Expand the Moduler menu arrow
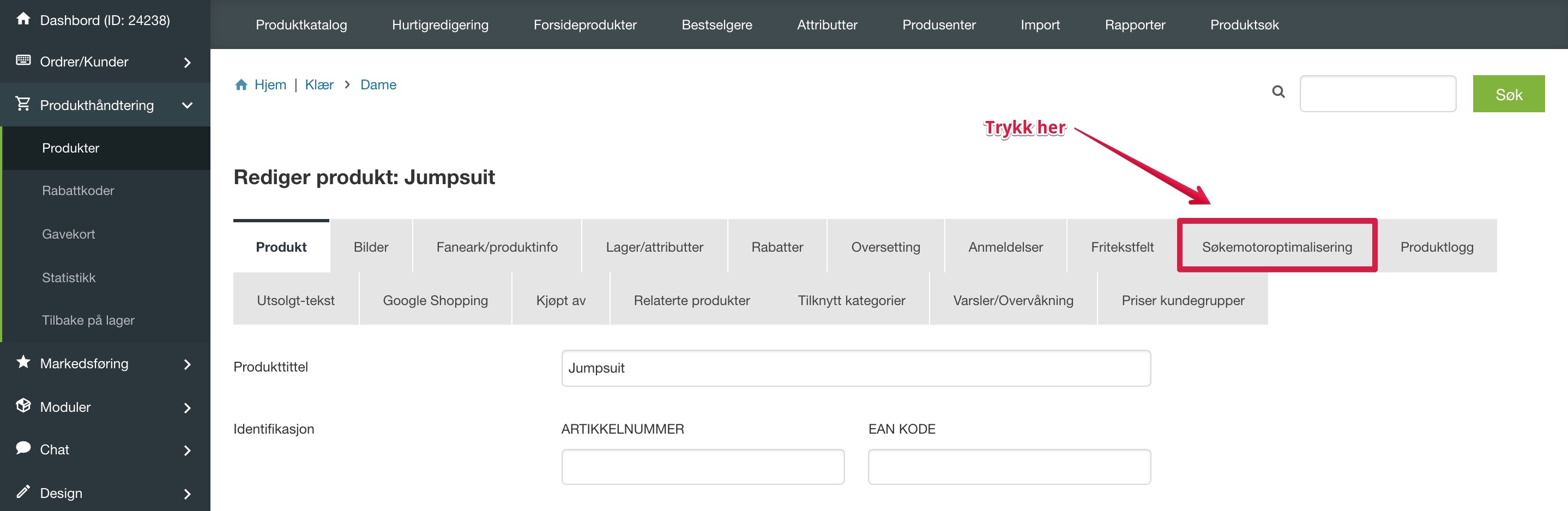 click(x=188, y=408)
